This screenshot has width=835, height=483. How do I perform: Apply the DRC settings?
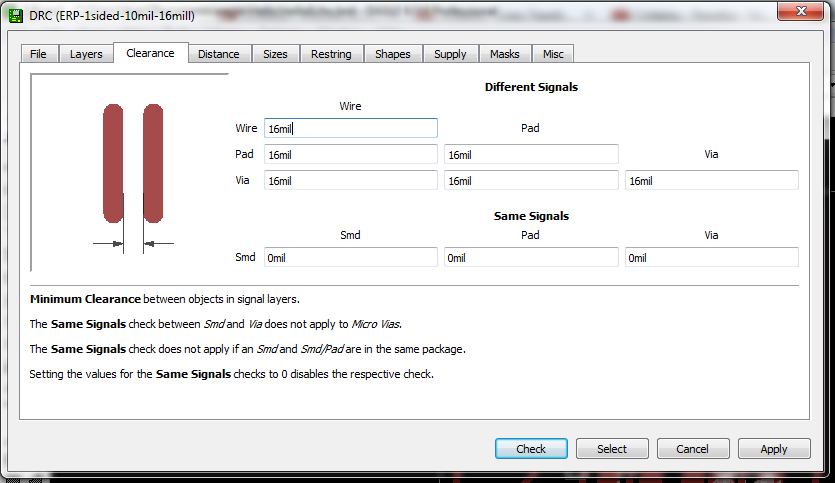pyautogui.click(x=774, y=449)
